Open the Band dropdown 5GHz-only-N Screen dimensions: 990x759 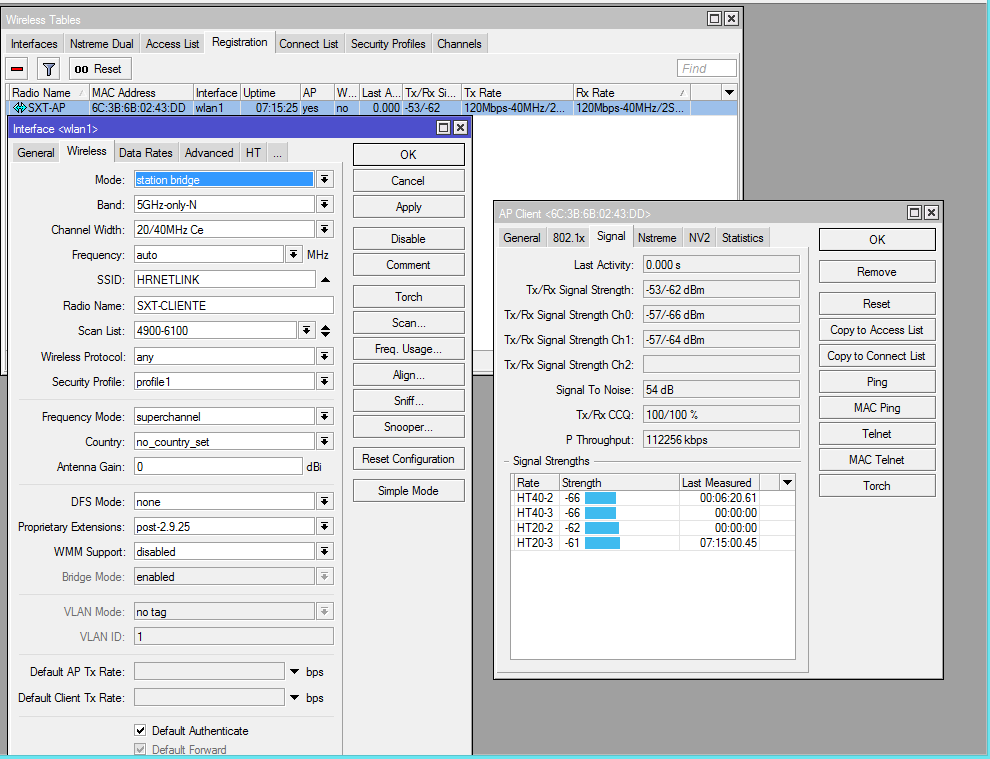325,205
